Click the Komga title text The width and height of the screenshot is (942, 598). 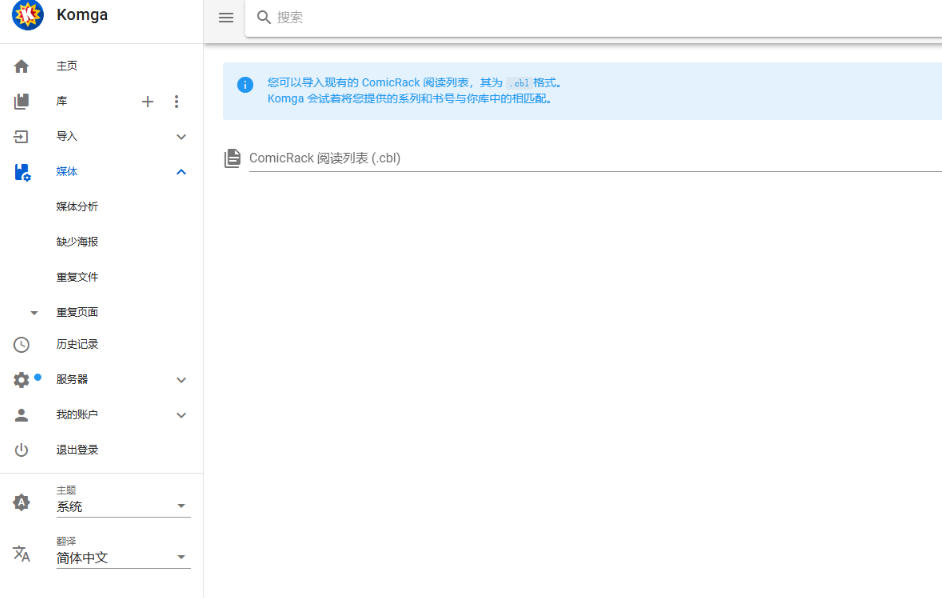point(82,15)
